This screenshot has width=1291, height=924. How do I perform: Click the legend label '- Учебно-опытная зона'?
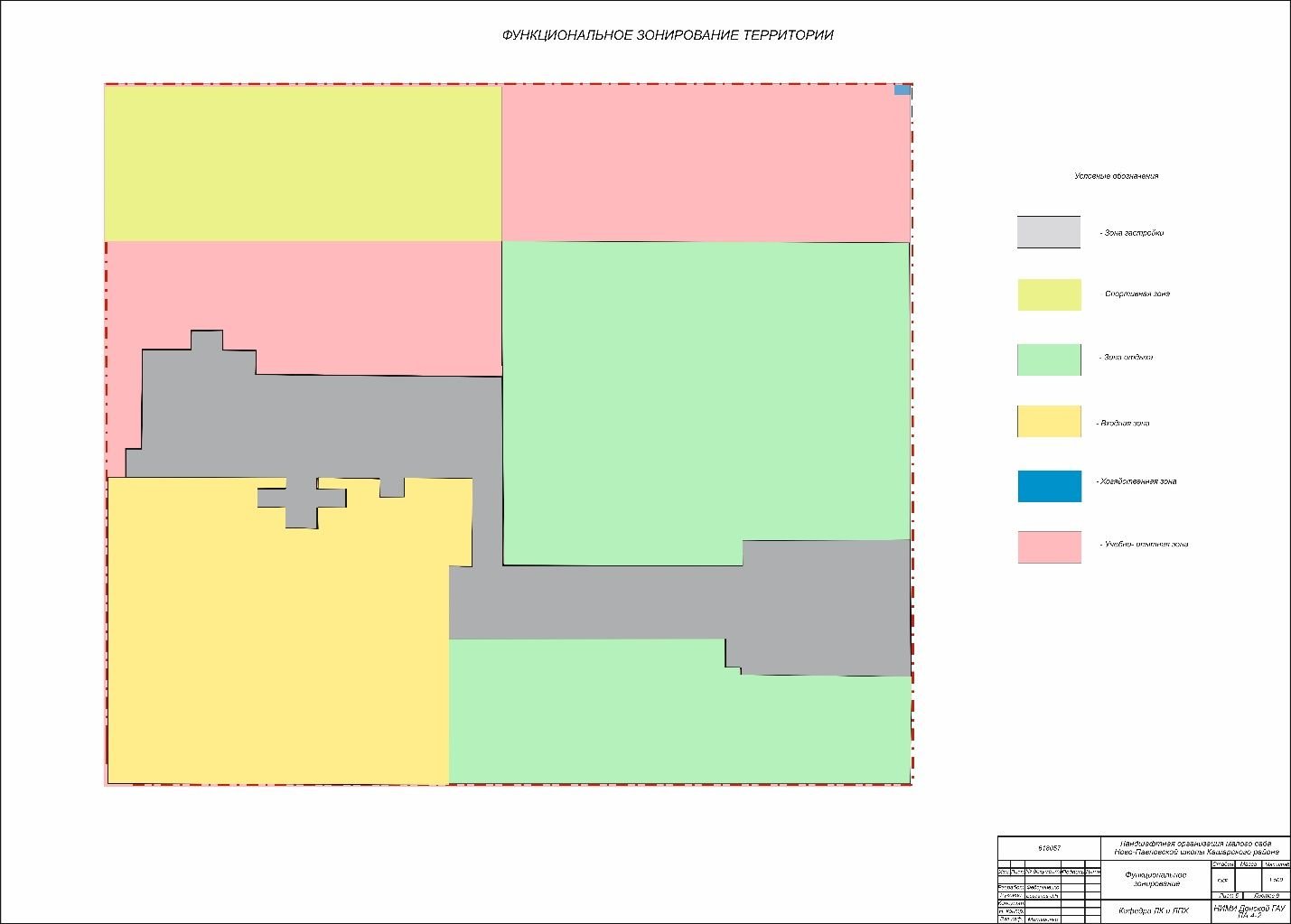pos(1144,545)
